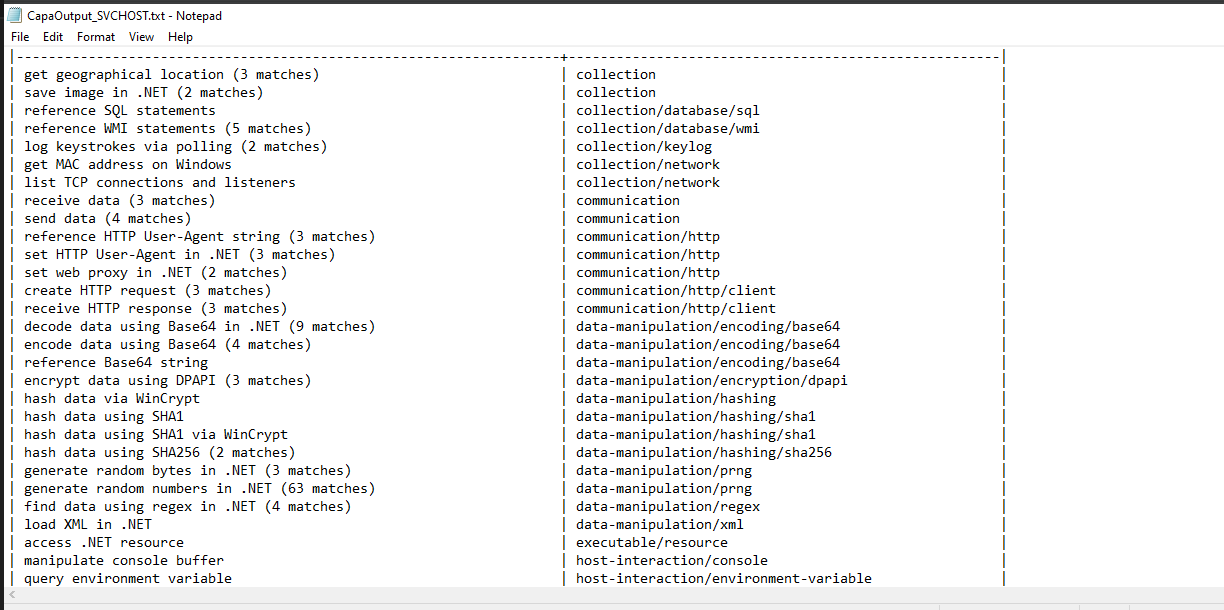Click the 'collection/keylog' namespace text
This screenshot has height=610, width=1224.
pyautogui.click(x=644, y=146)
